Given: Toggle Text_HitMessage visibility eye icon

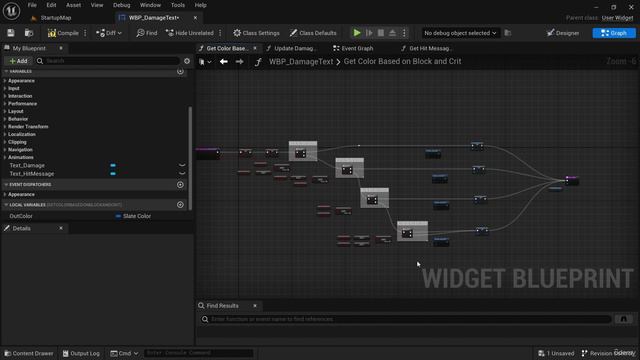Looking at the screenshot, I should click(x=182, y=174).
